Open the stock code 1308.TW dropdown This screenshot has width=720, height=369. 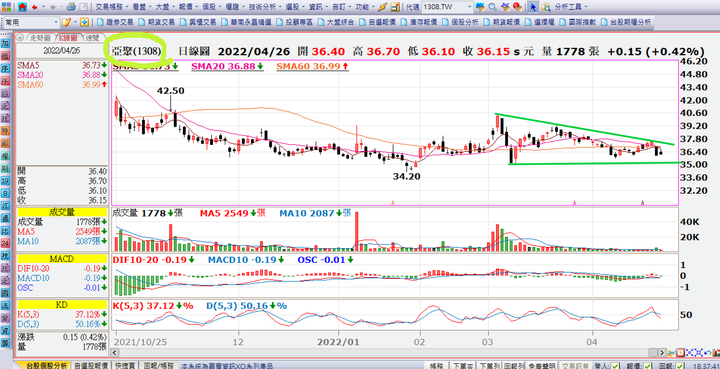[468, 7]
